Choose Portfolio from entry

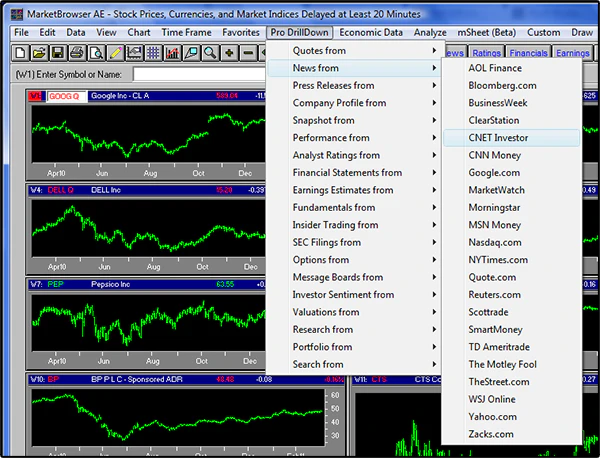click(354, 347)
